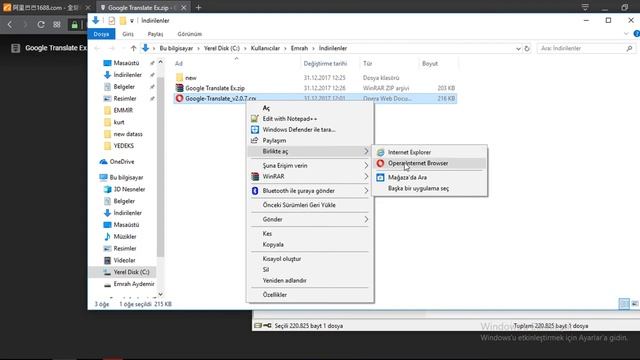Click Önceki Sürümleri Geri Yükle
This screenshot has width=640, height=360.
click(310, 205)
